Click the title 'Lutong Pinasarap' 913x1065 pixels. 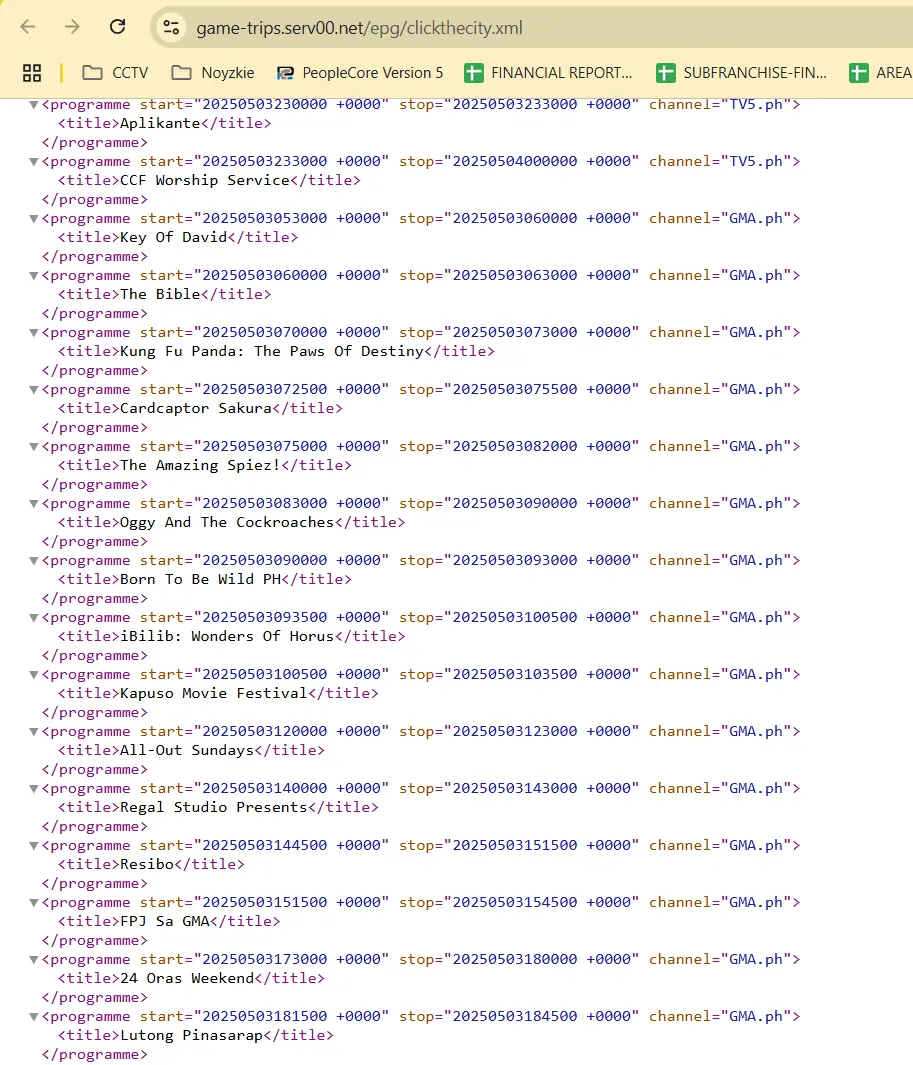(192, 1036)
